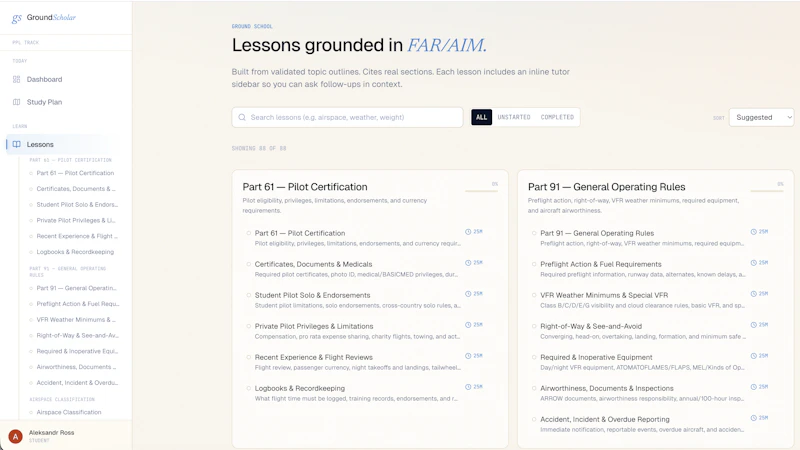The height and width of the screenshot is (450, 800).
Task: Click Part 91 card progress bar
Action: (767, 191)
